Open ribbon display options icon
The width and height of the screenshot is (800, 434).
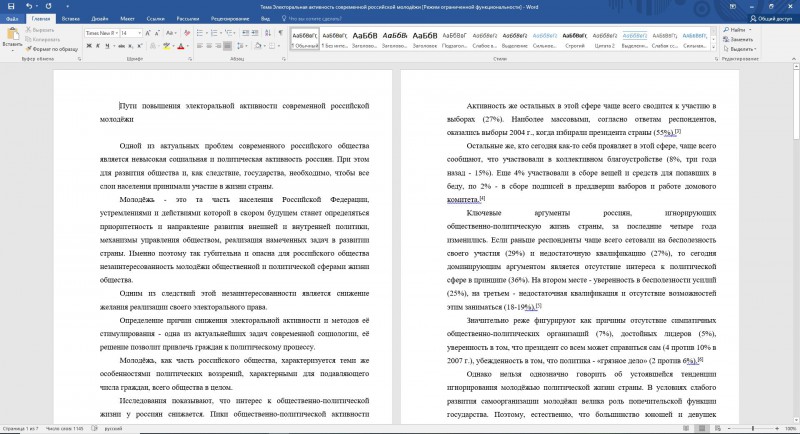click(733, 6)
